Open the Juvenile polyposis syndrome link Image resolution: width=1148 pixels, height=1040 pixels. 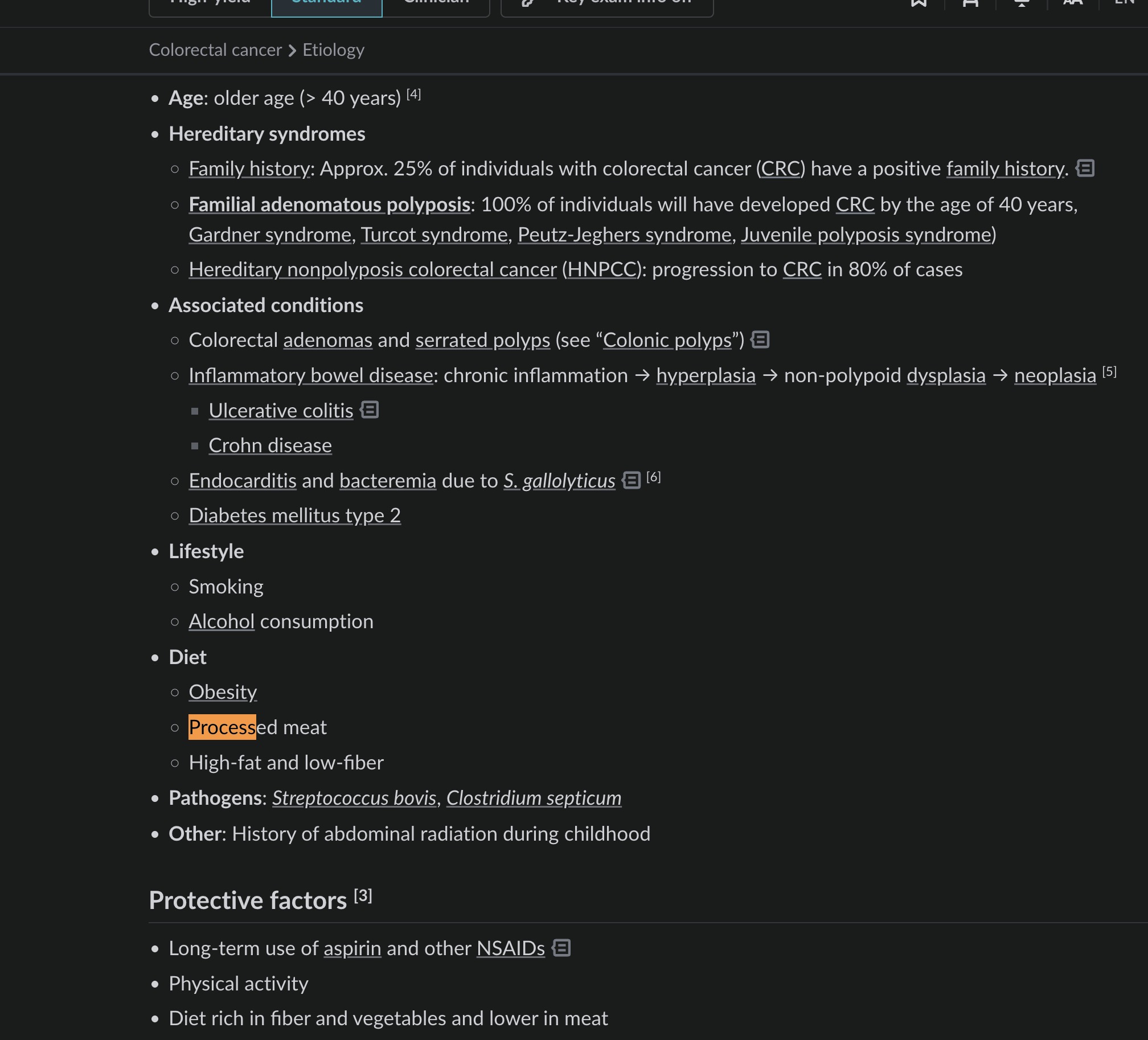point(866,235)
